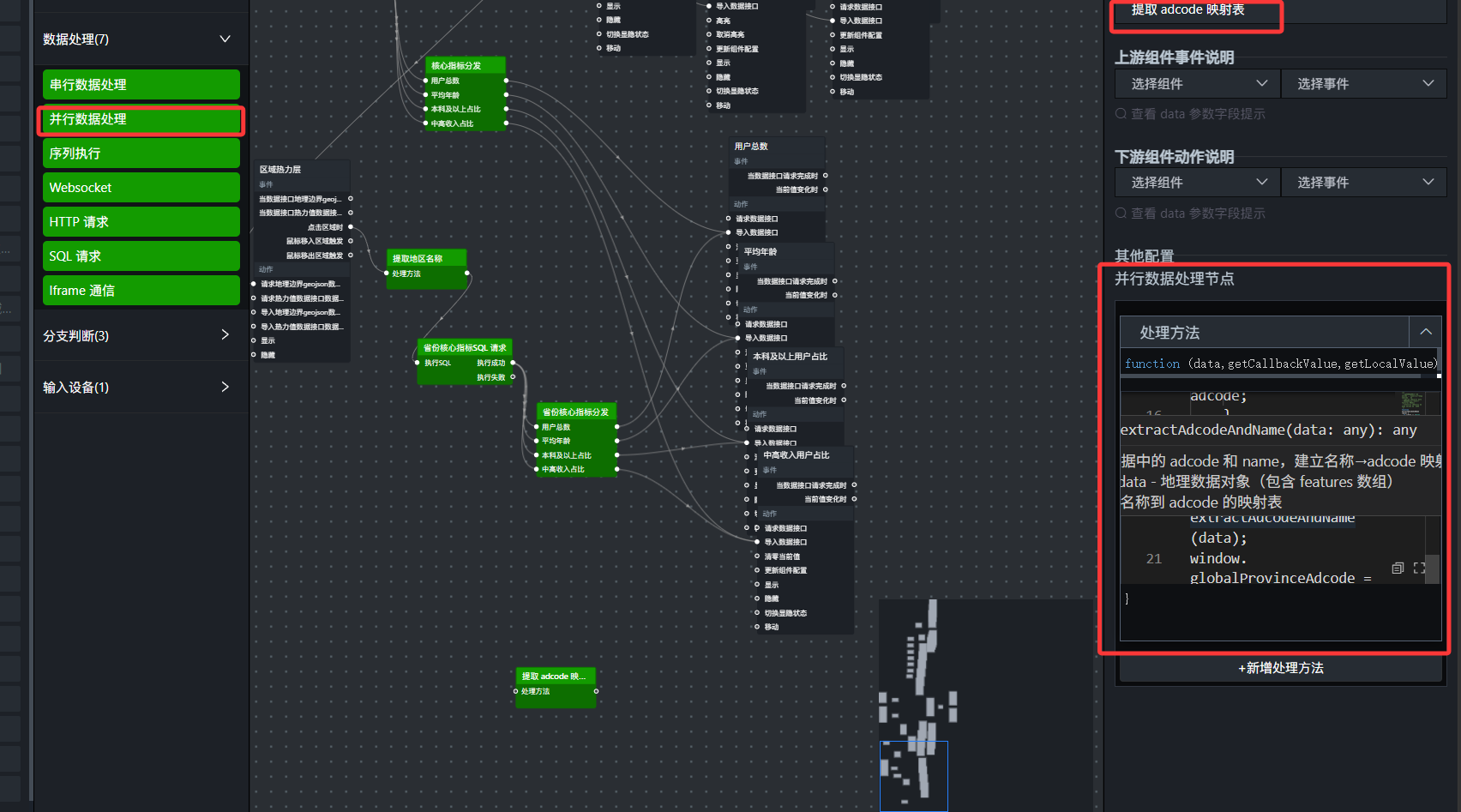Select 用户总数 component node header
This screenshot has width=1461, height=812.
pyautogui.click(x=777, y=146)
